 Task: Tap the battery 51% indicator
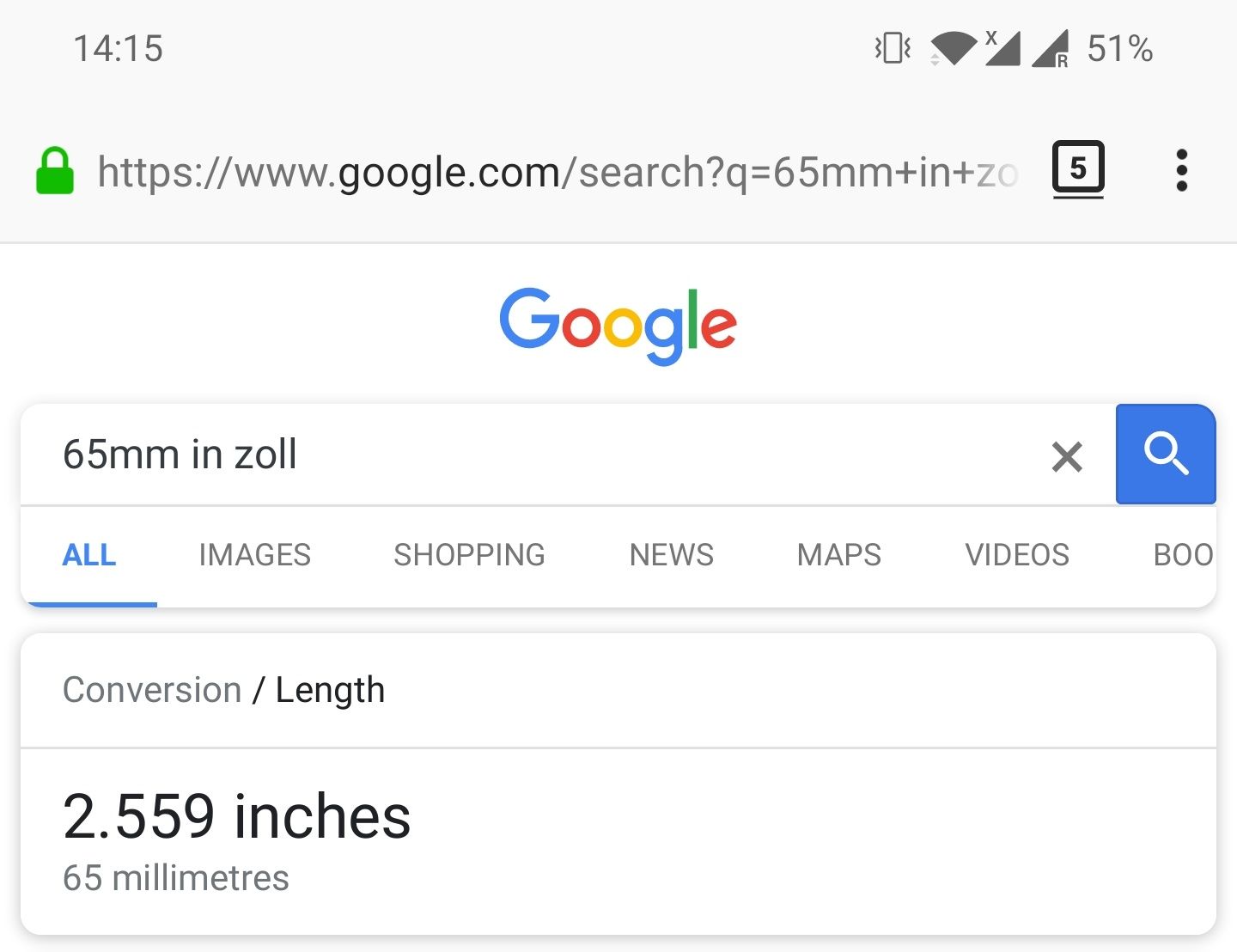click(x=1119, y=48)
